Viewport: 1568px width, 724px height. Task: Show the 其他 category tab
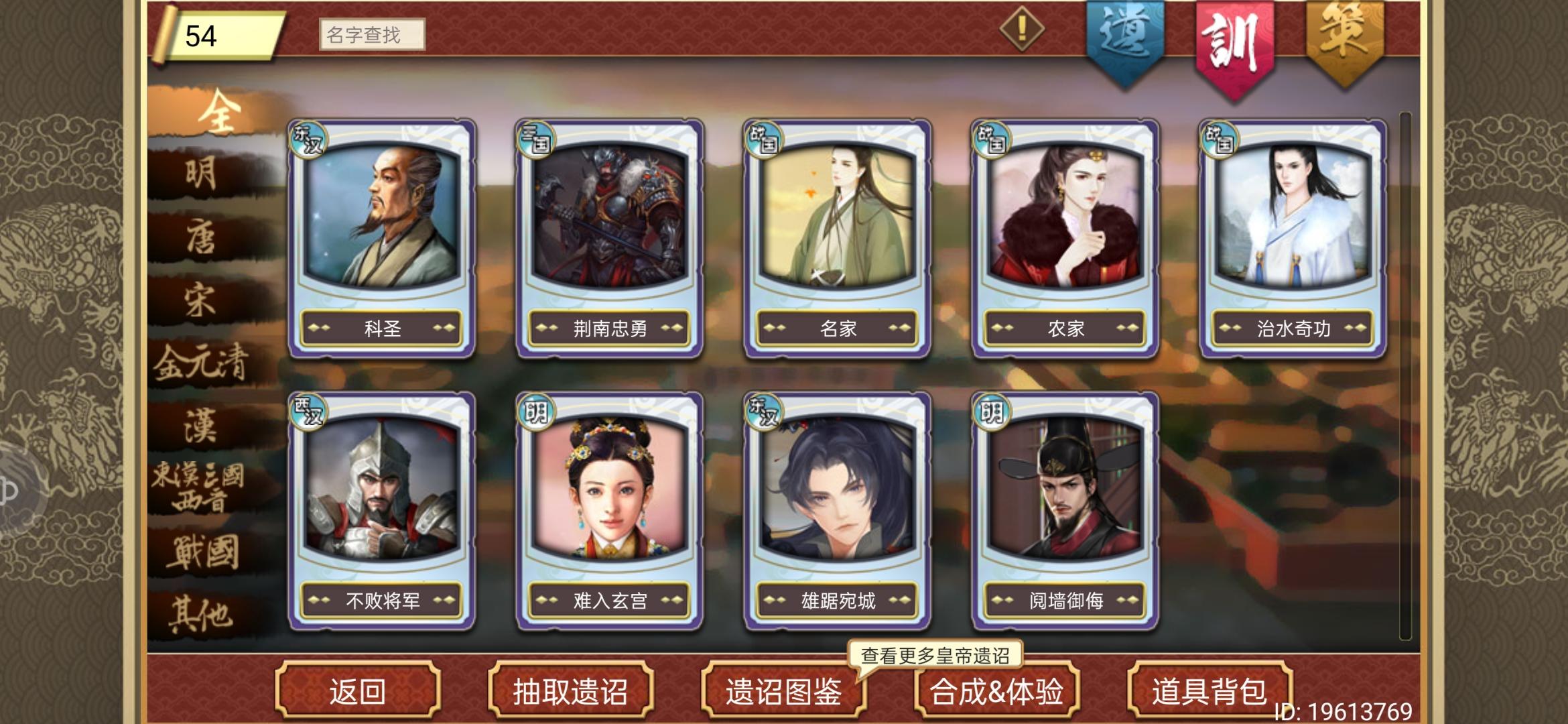201,614
